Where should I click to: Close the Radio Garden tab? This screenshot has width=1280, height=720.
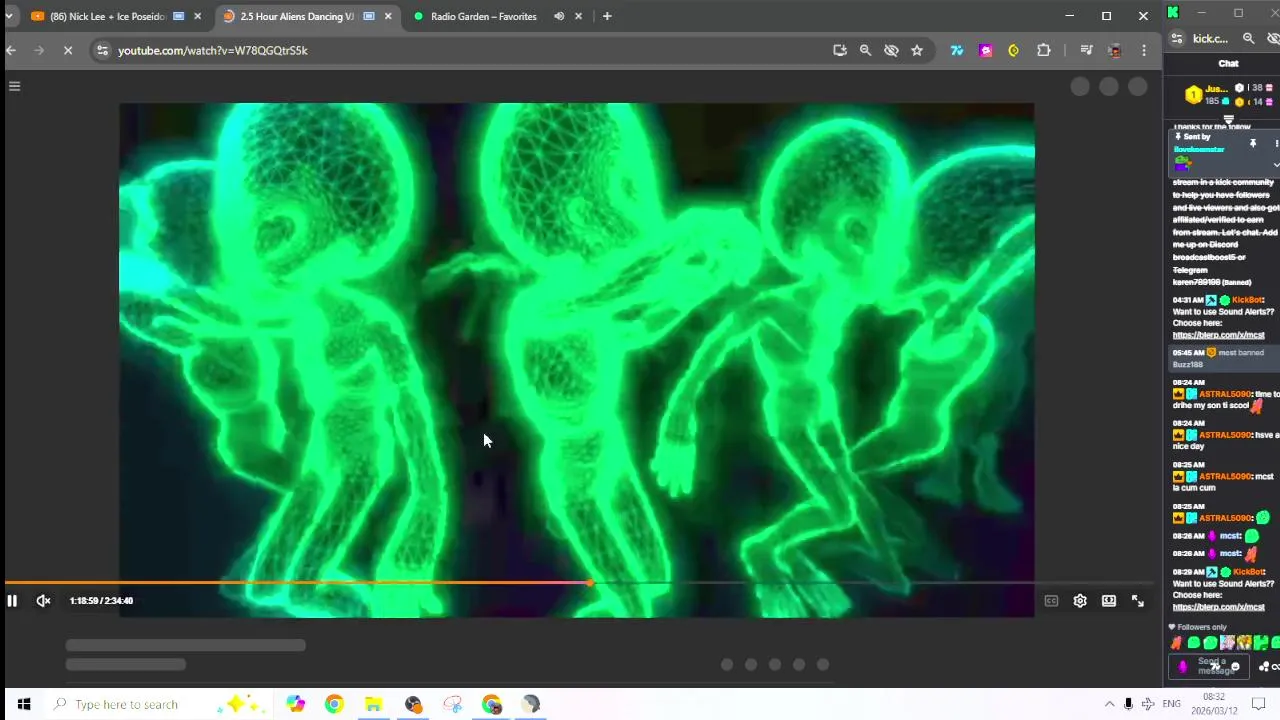pyautogui.click(x=579, y=16)
